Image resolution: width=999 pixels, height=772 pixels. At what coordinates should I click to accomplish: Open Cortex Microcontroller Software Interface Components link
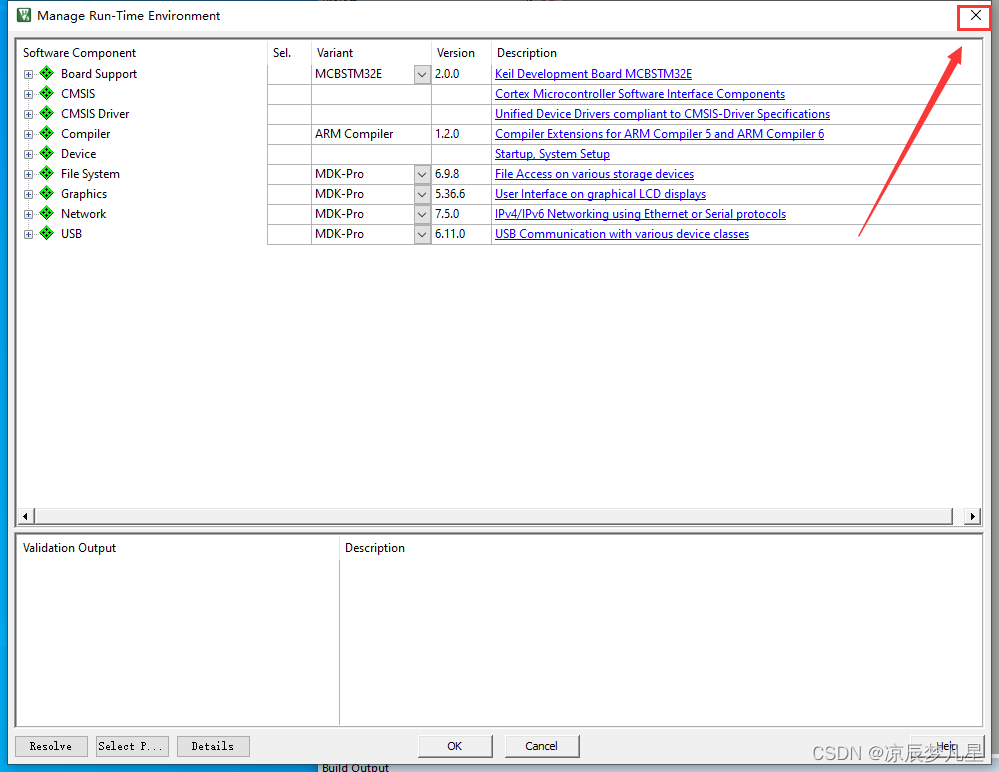[x=640, y=94]
